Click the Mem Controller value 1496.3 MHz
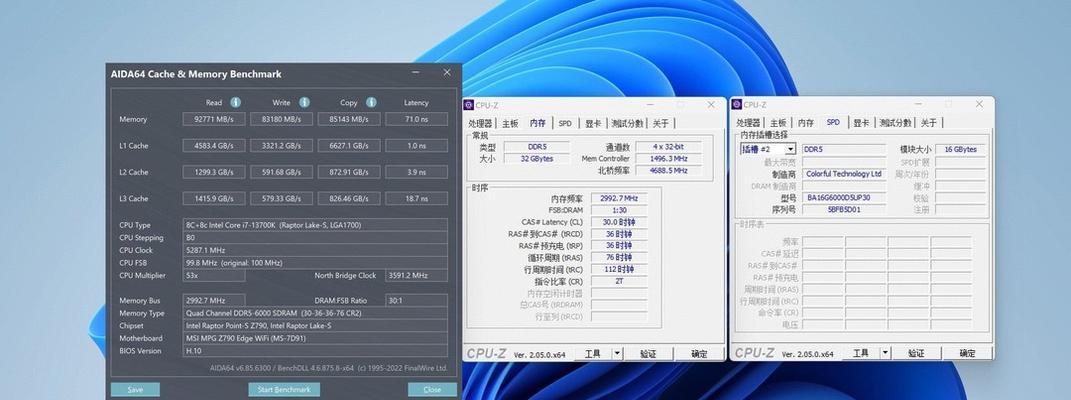 click(x=668, y=158)
